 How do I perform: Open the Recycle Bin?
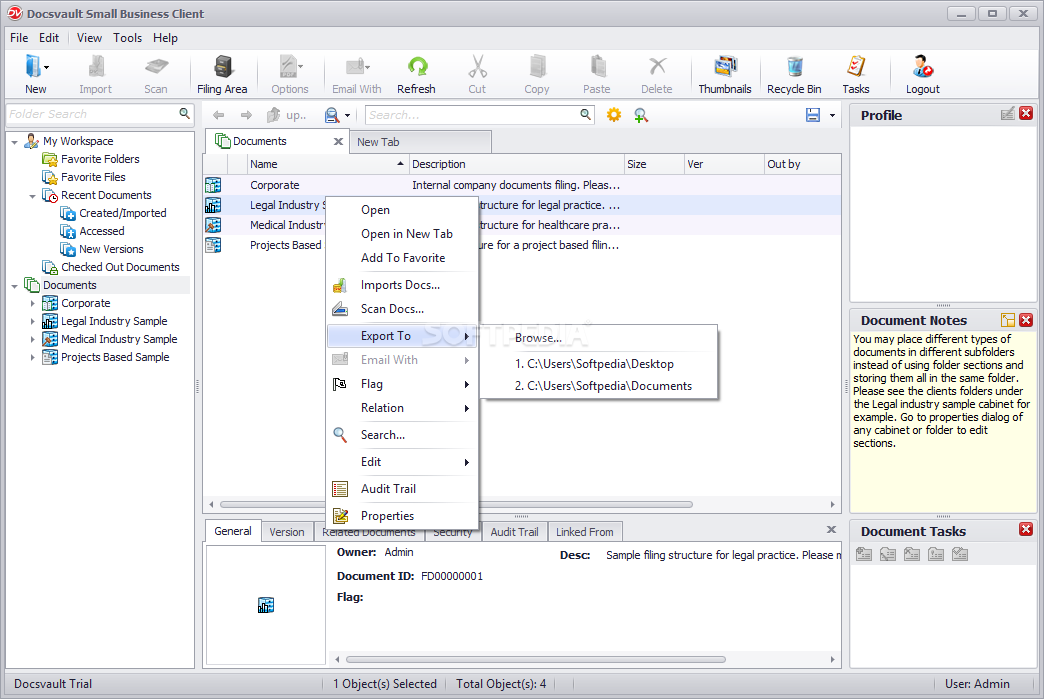(794, 75)
